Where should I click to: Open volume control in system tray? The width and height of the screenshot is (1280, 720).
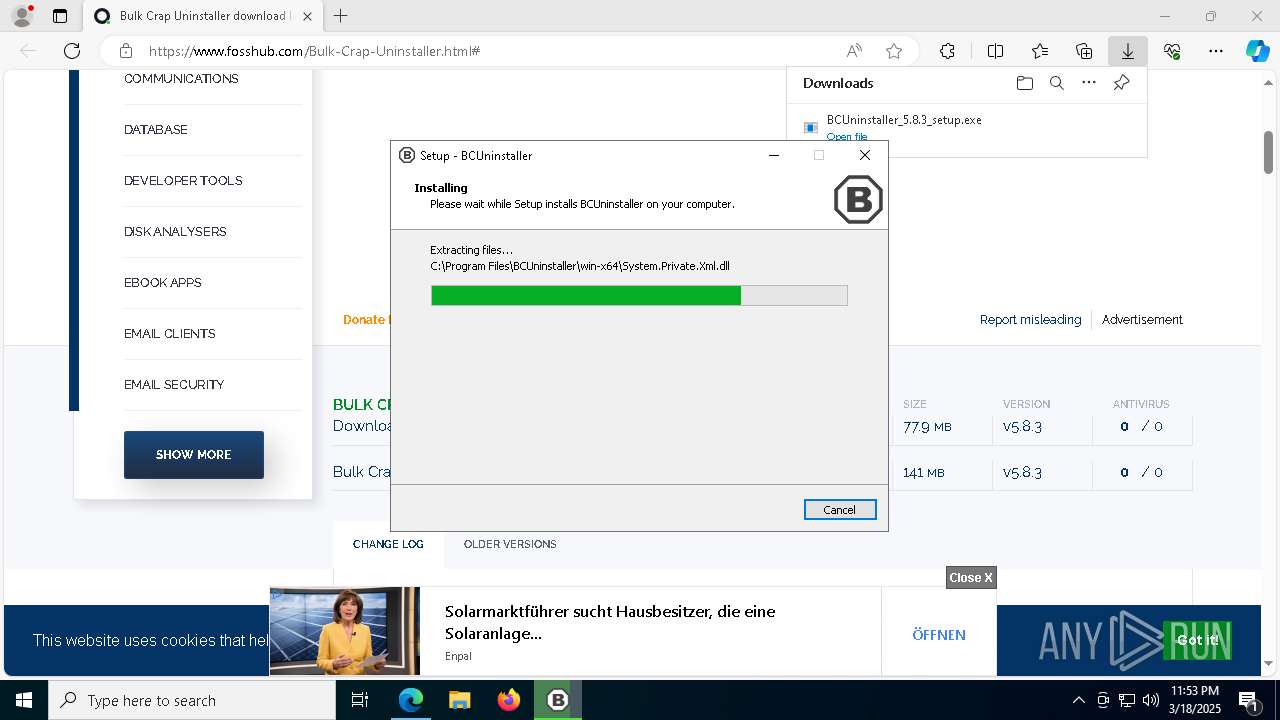click(x=1151, y=700)
